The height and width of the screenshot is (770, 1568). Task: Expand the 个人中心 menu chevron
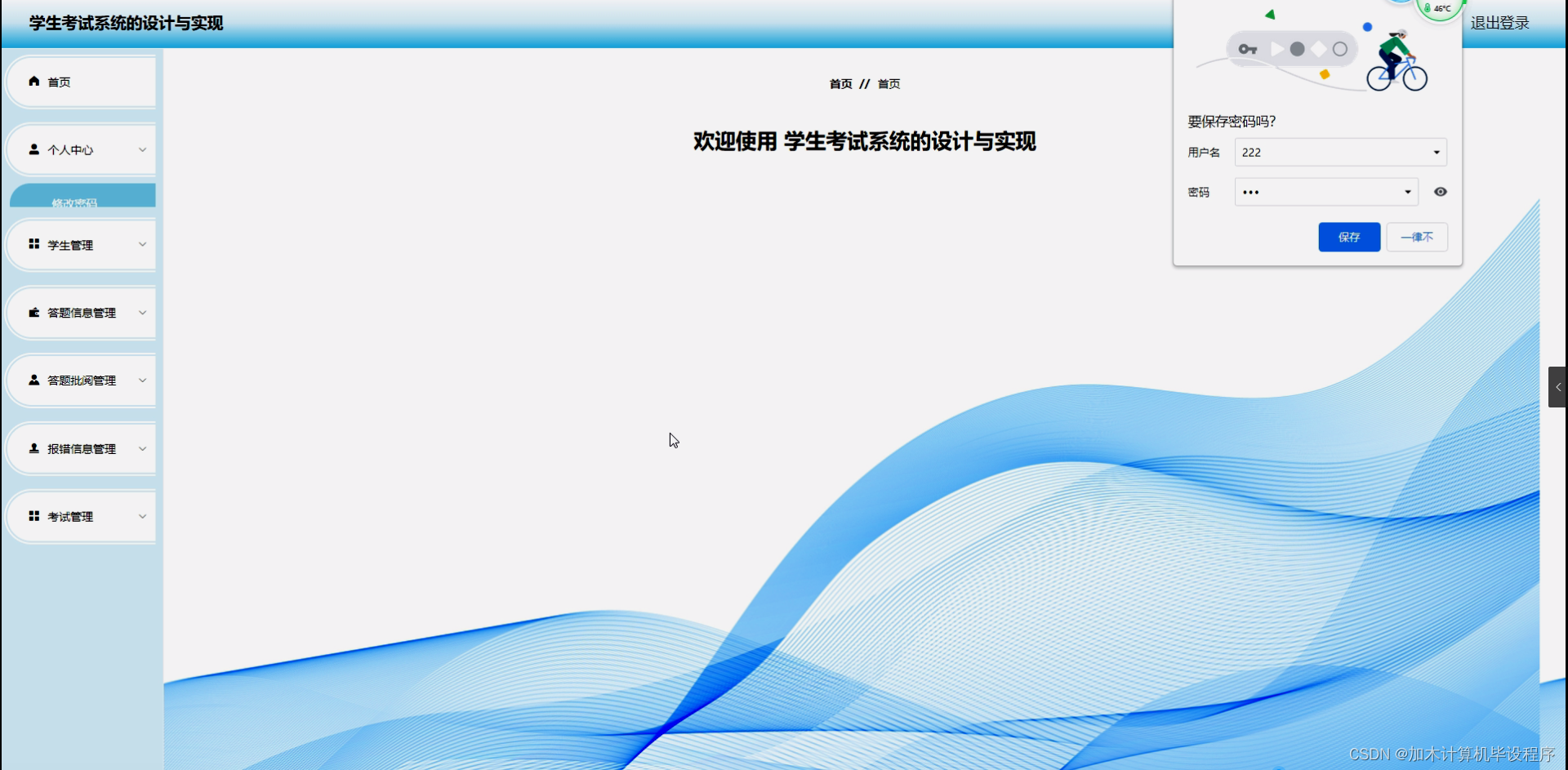[x=142, y=149]
